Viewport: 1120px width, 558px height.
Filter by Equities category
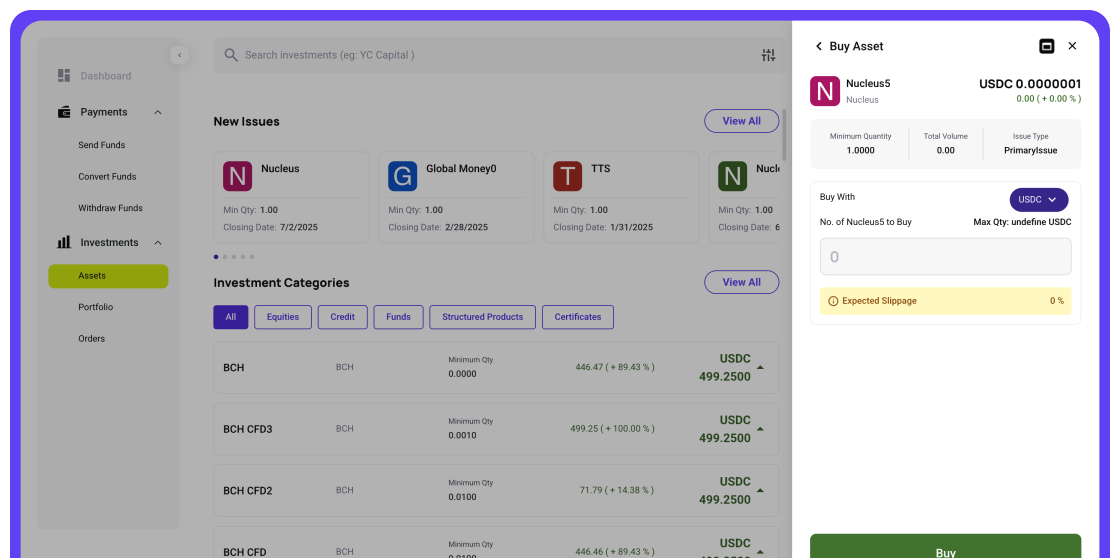283,317
